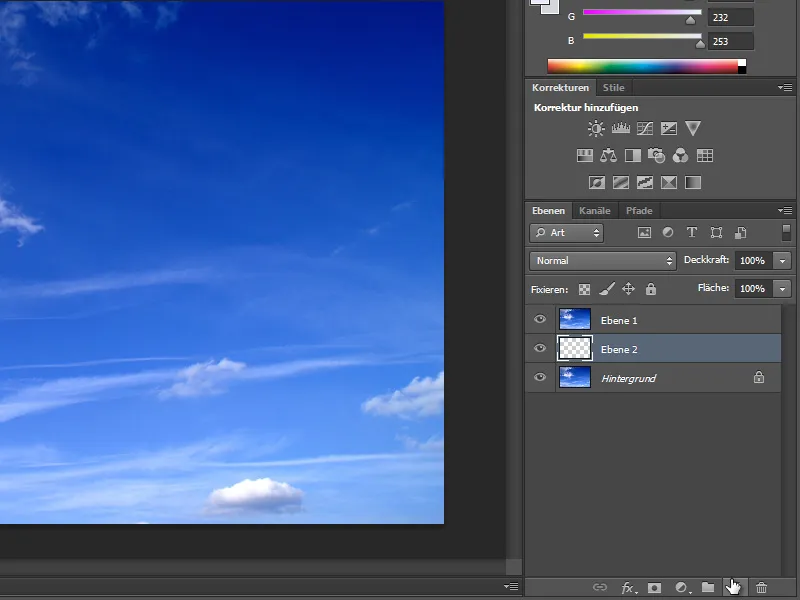Open the Korrekturen panel menu
Viewport: 800px width, 600px height.
tap(785, 87)
